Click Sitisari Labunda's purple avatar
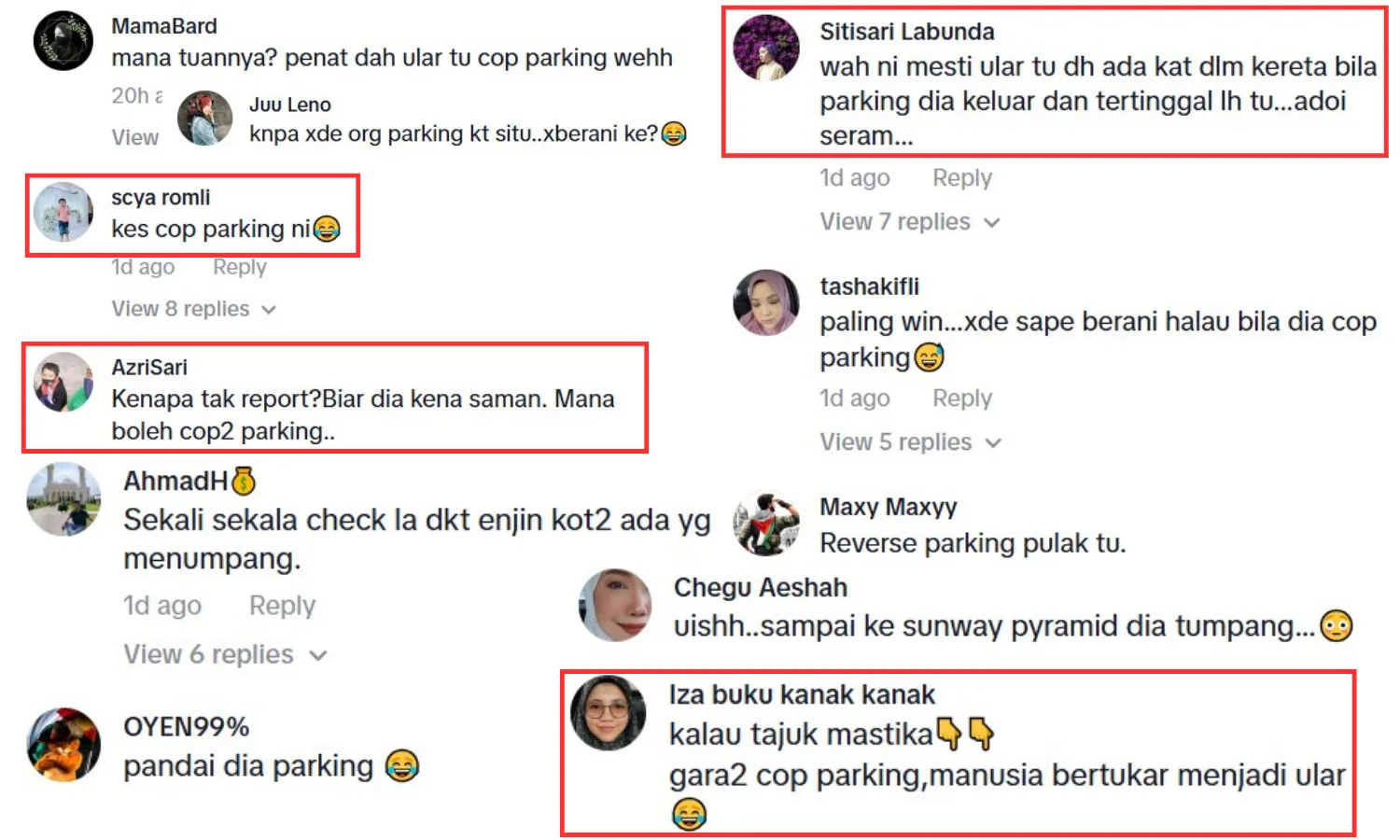Image resolution: width=1400 pixels, height=840 pixels. point(766,48)
